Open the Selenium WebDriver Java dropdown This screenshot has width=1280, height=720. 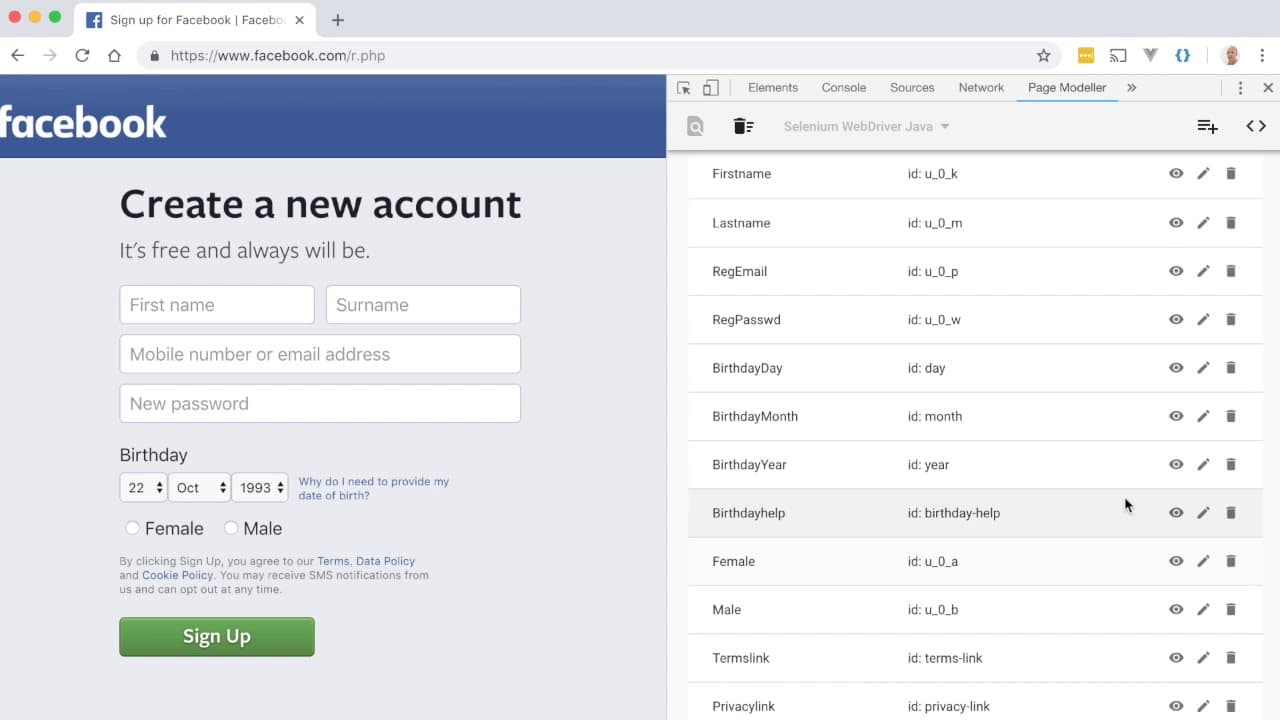coord(866,126)
